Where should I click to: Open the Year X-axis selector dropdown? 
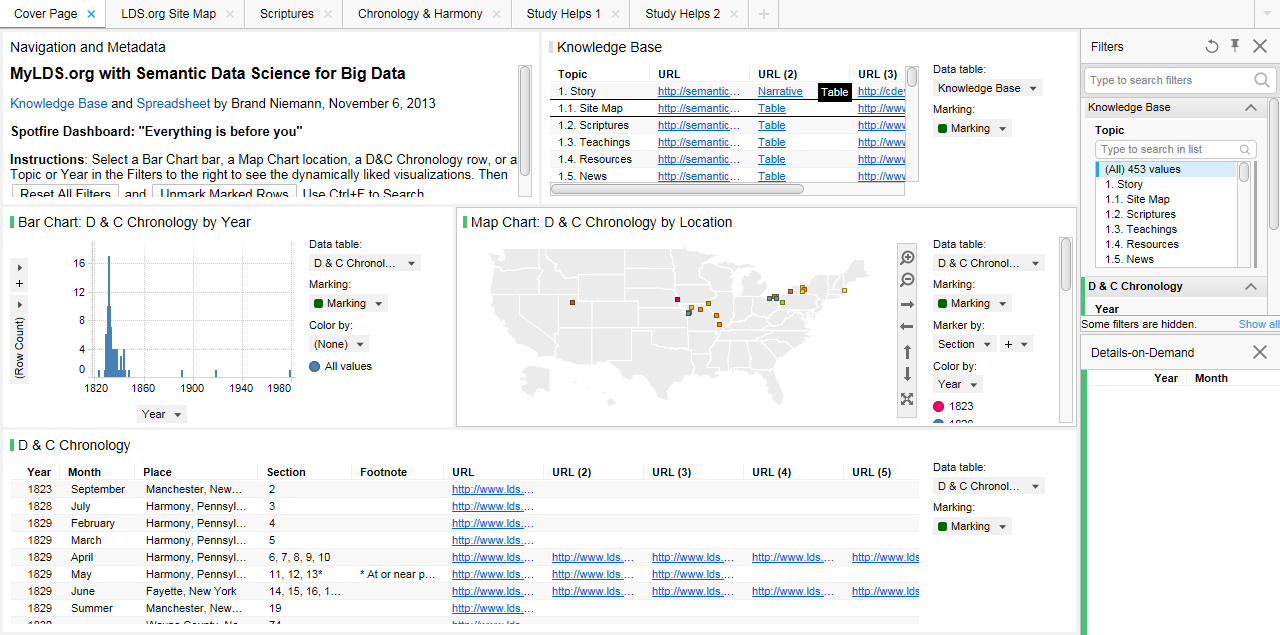[x=162, y=414]
